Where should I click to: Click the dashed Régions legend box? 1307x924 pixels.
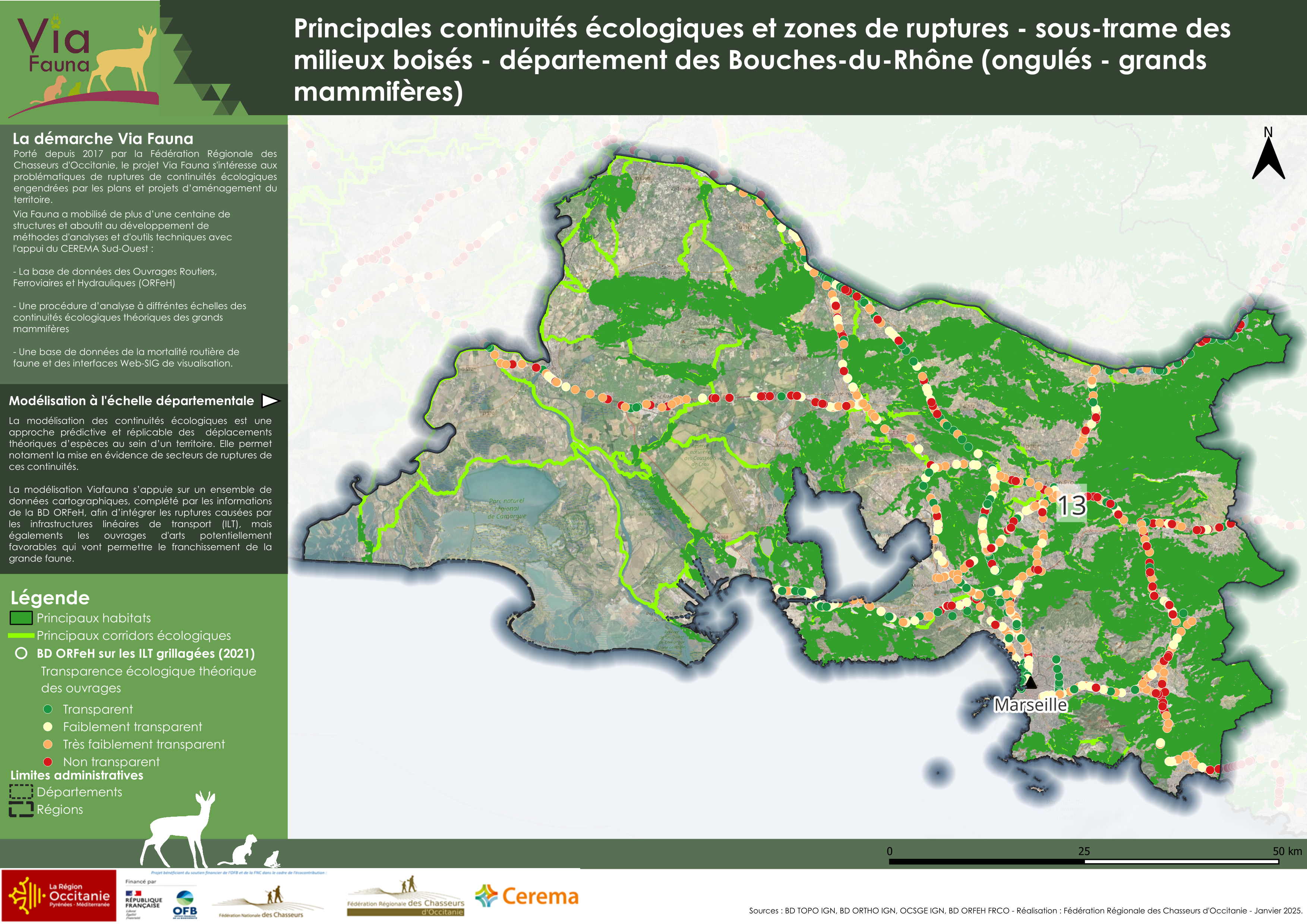point(21,810)
